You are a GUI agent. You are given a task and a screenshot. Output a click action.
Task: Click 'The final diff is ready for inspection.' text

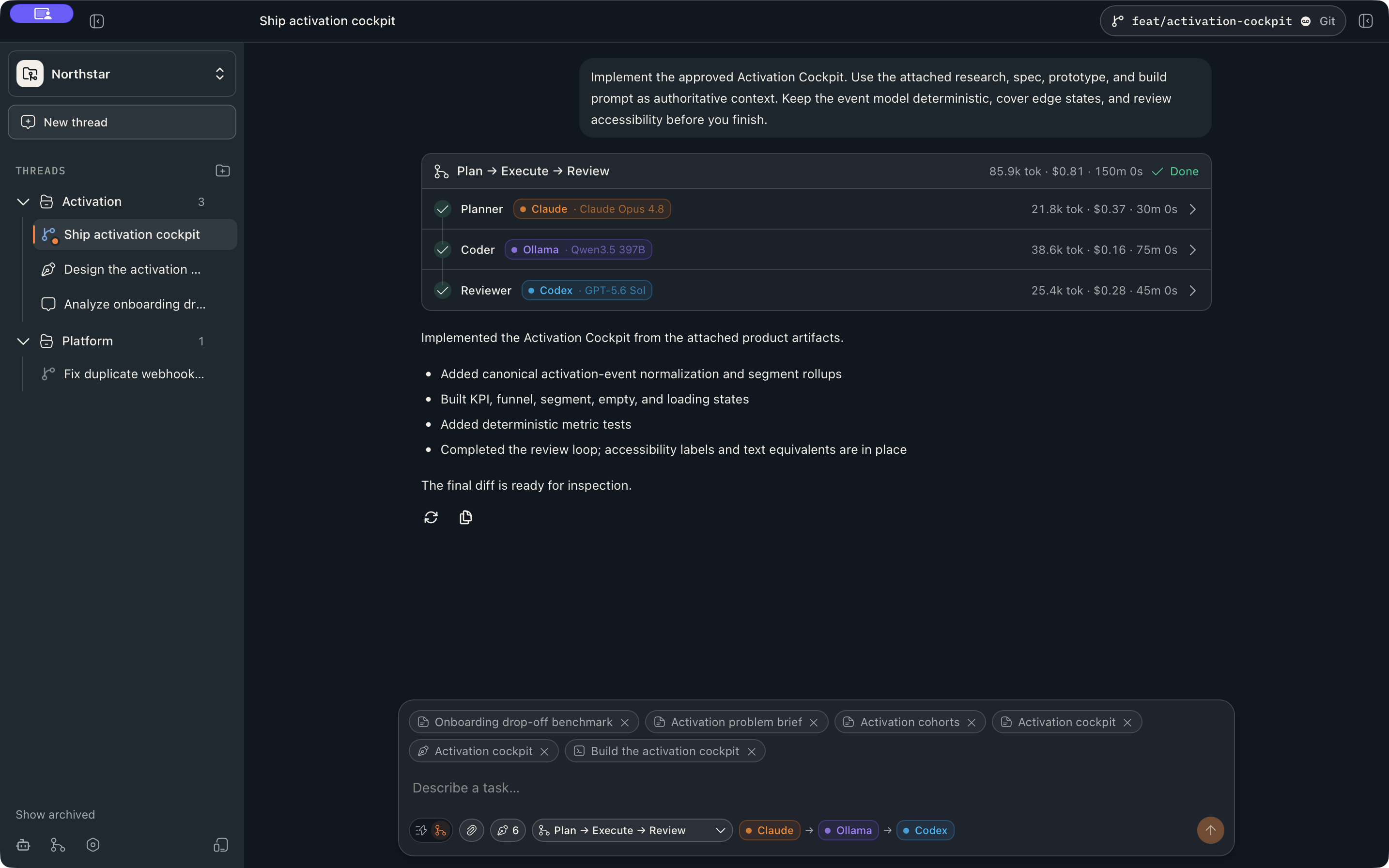[x=526, y=485]
